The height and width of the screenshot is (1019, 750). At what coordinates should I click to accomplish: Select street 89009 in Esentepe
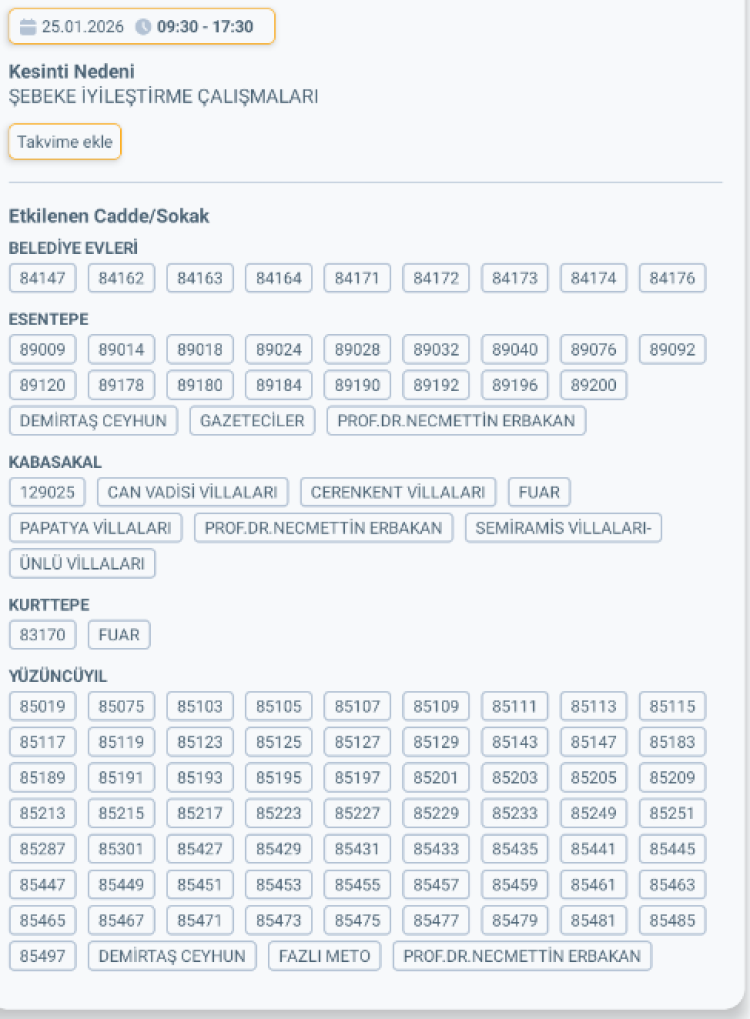tap(42, 349)
